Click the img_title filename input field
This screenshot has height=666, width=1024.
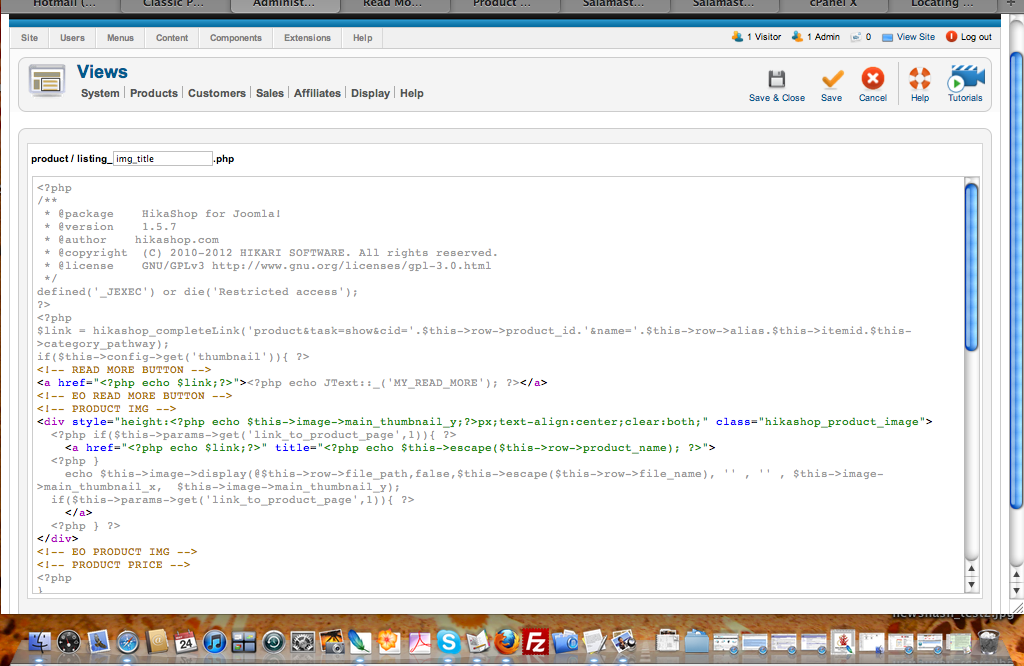pos(162,158)
